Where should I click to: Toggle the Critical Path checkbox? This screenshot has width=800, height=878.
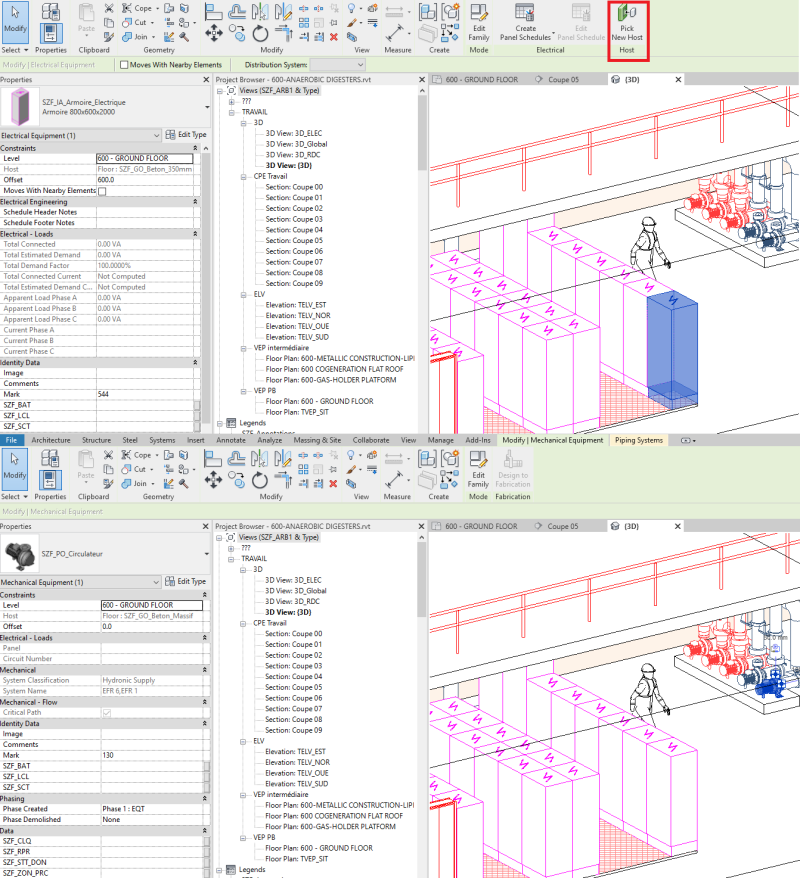107,712
